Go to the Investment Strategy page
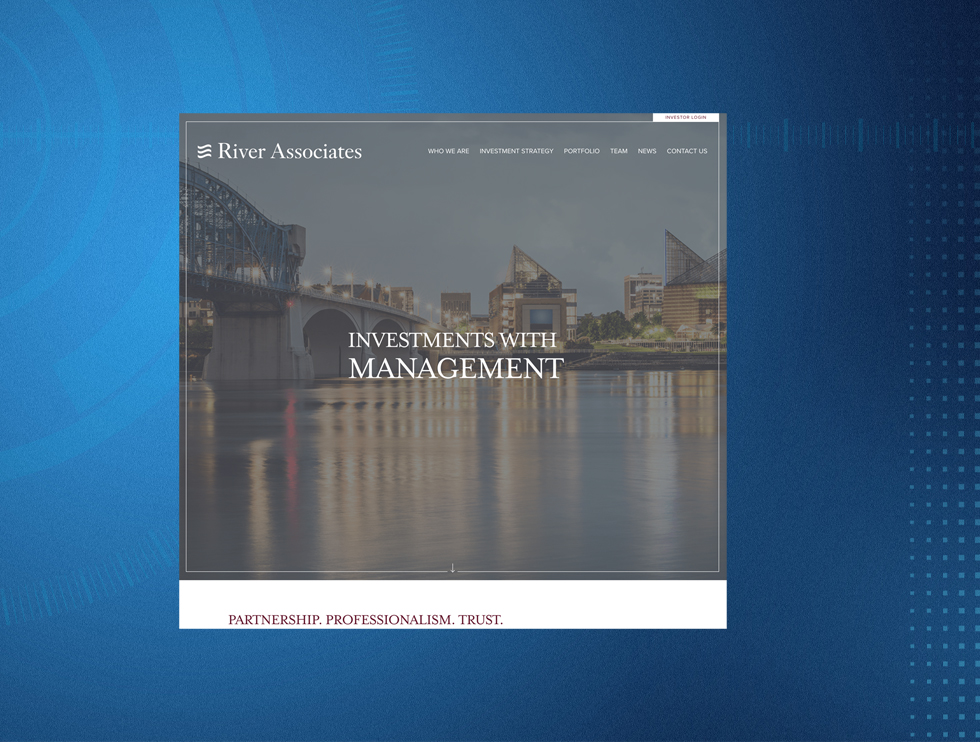The width and height of the screenshot is (980, 742). 516,151
